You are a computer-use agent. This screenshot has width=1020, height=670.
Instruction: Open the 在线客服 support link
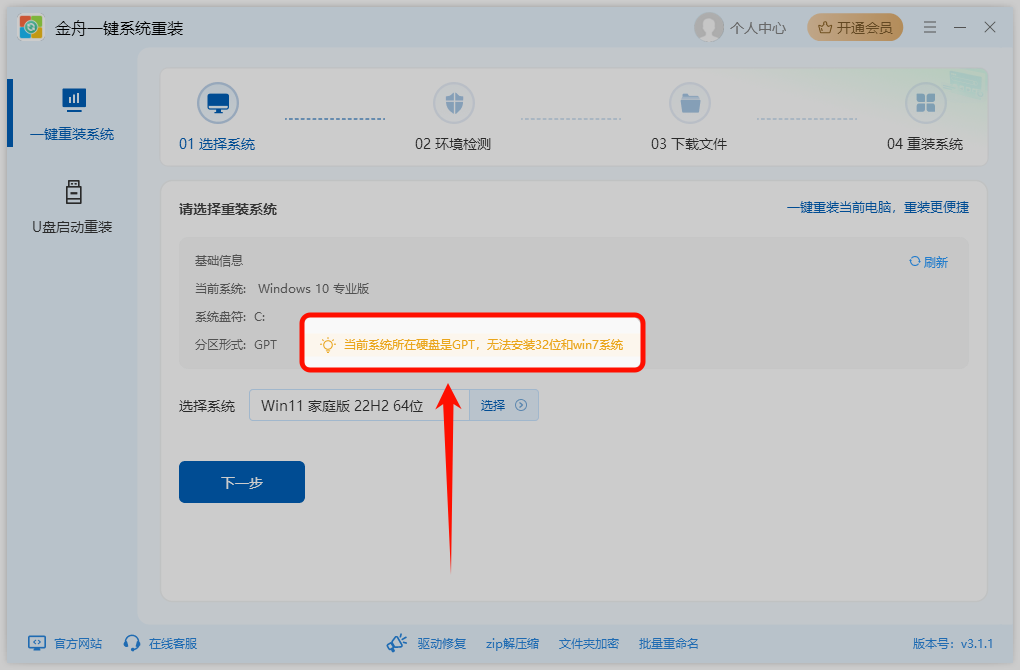pos(173,643)
